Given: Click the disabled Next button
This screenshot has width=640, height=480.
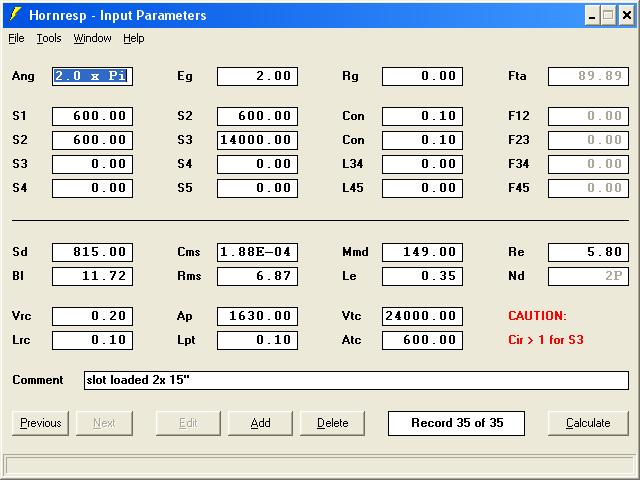Looking at the screenshot, I should pos(104,423).
